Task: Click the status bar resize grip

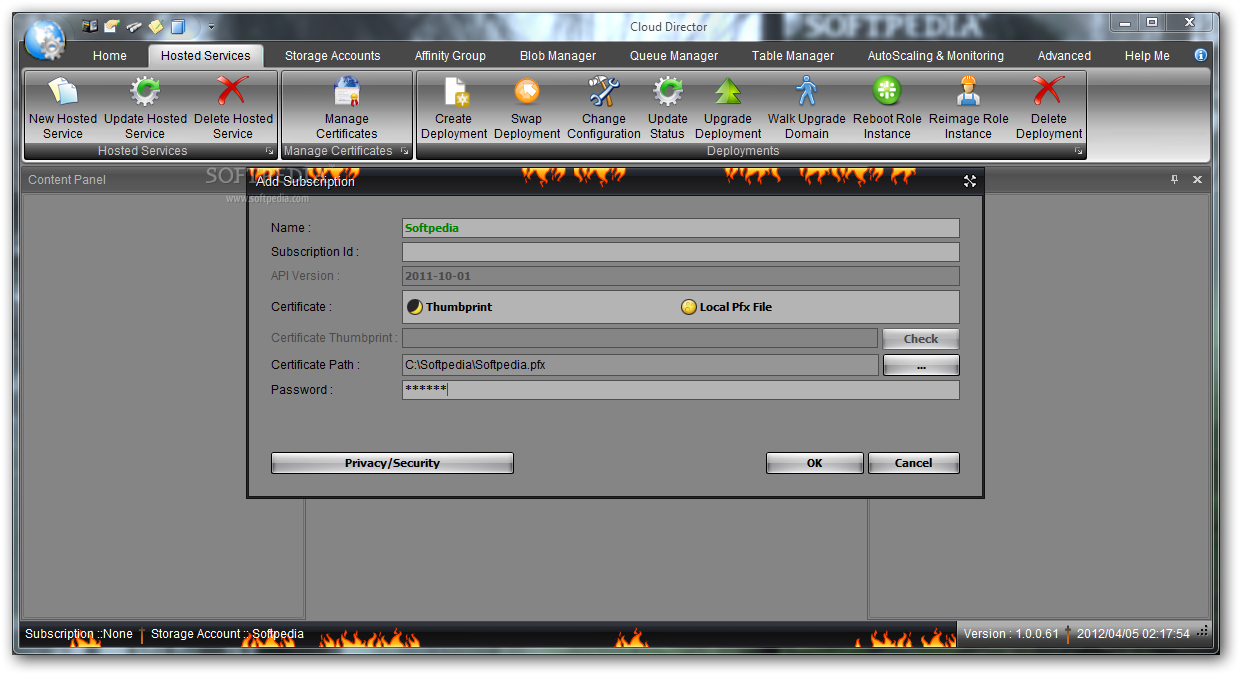Action: pos(1203,633)
